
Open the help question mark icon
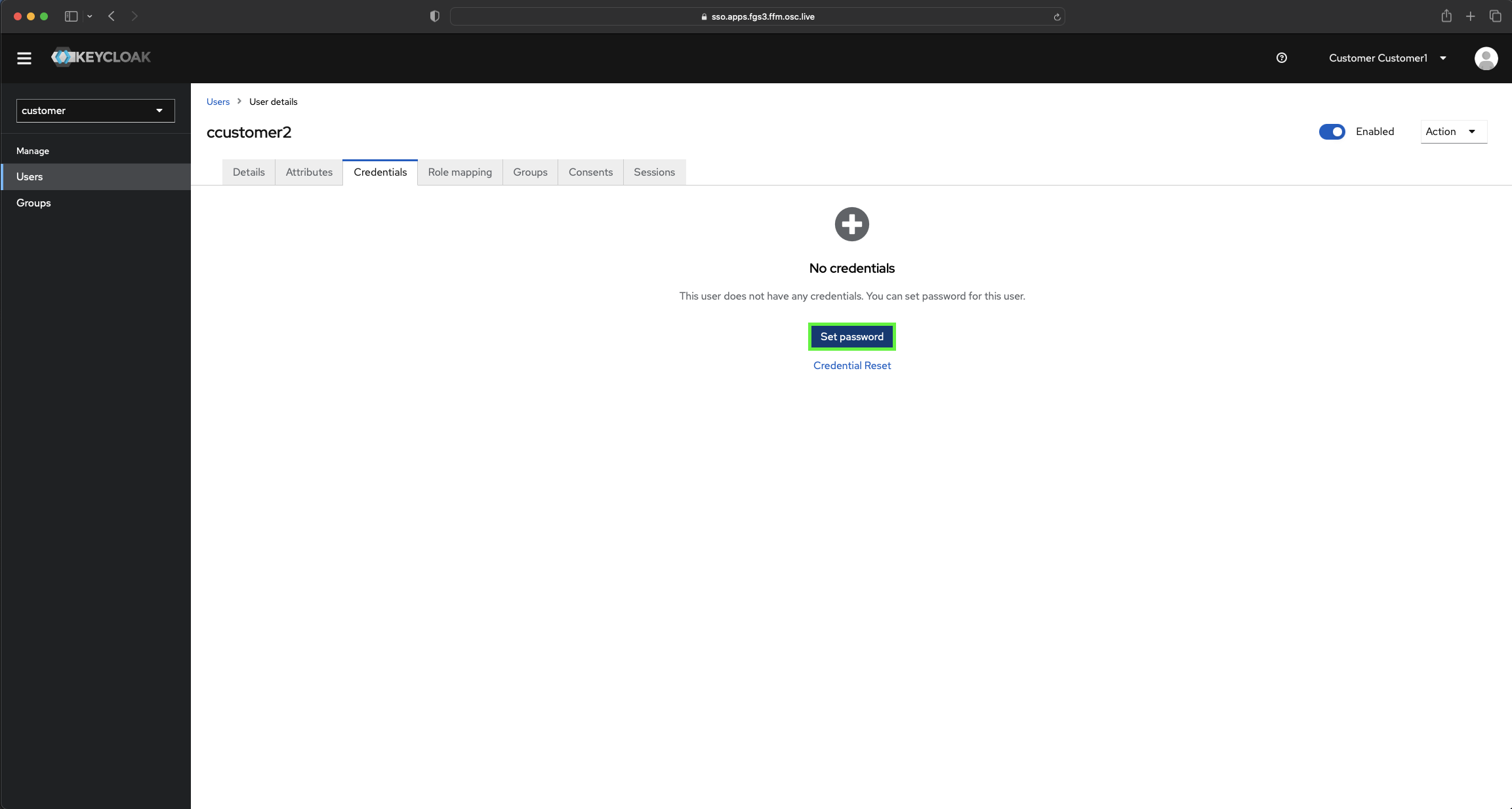[1282, 58]
